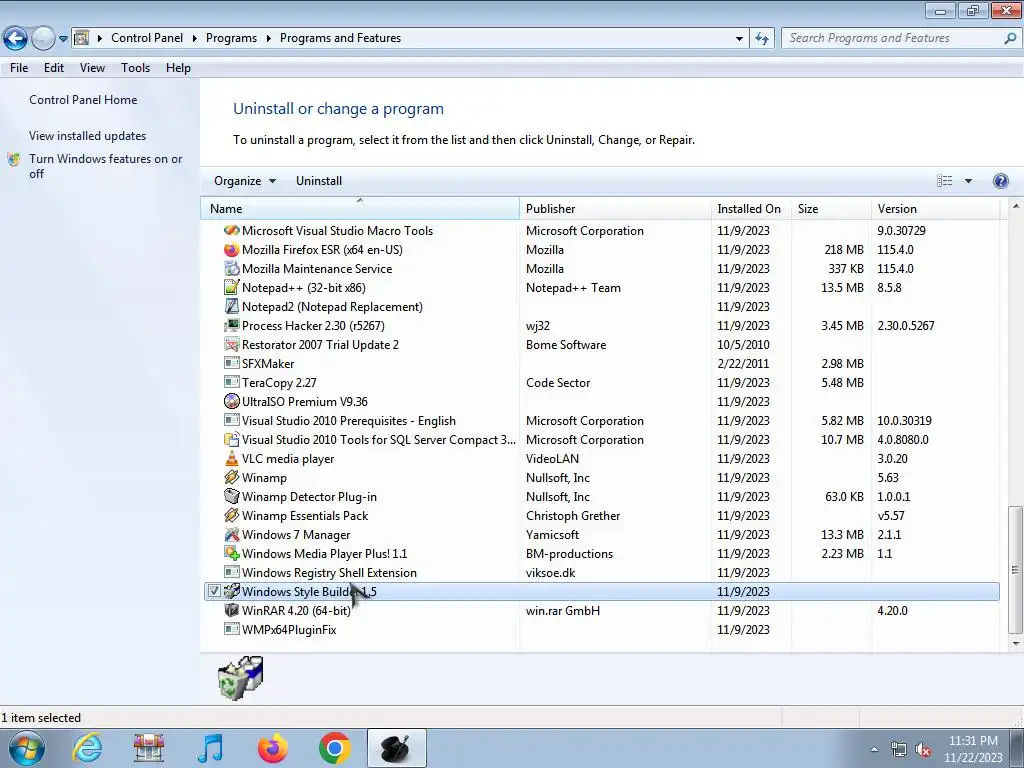The height and width of the screenshot is (768, 1024).
Task: Click the Winamp program icon
Action: pos(231,477)
